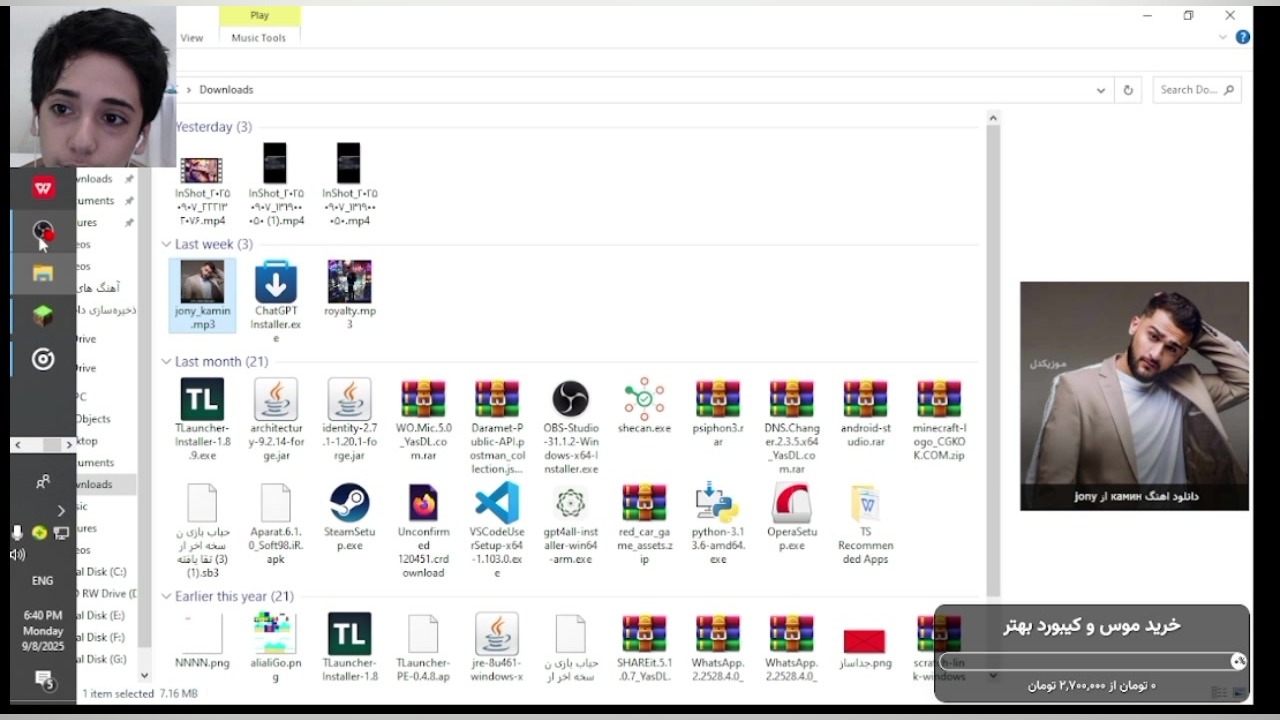Collapse the Yesterday (3) group
This screenshot has width=1280, height=720.
[x=214, y=127]
